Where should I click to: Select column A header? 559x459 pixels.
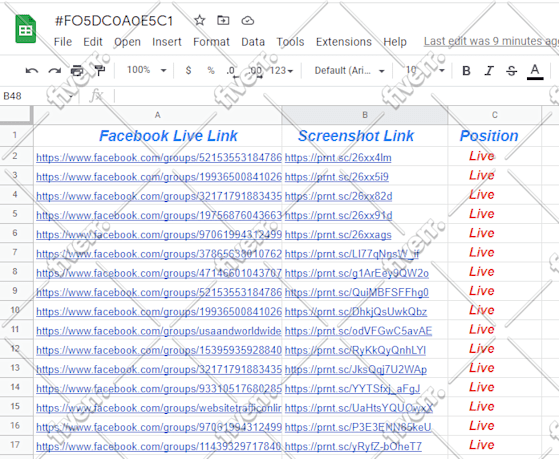[x=158, y=115]
